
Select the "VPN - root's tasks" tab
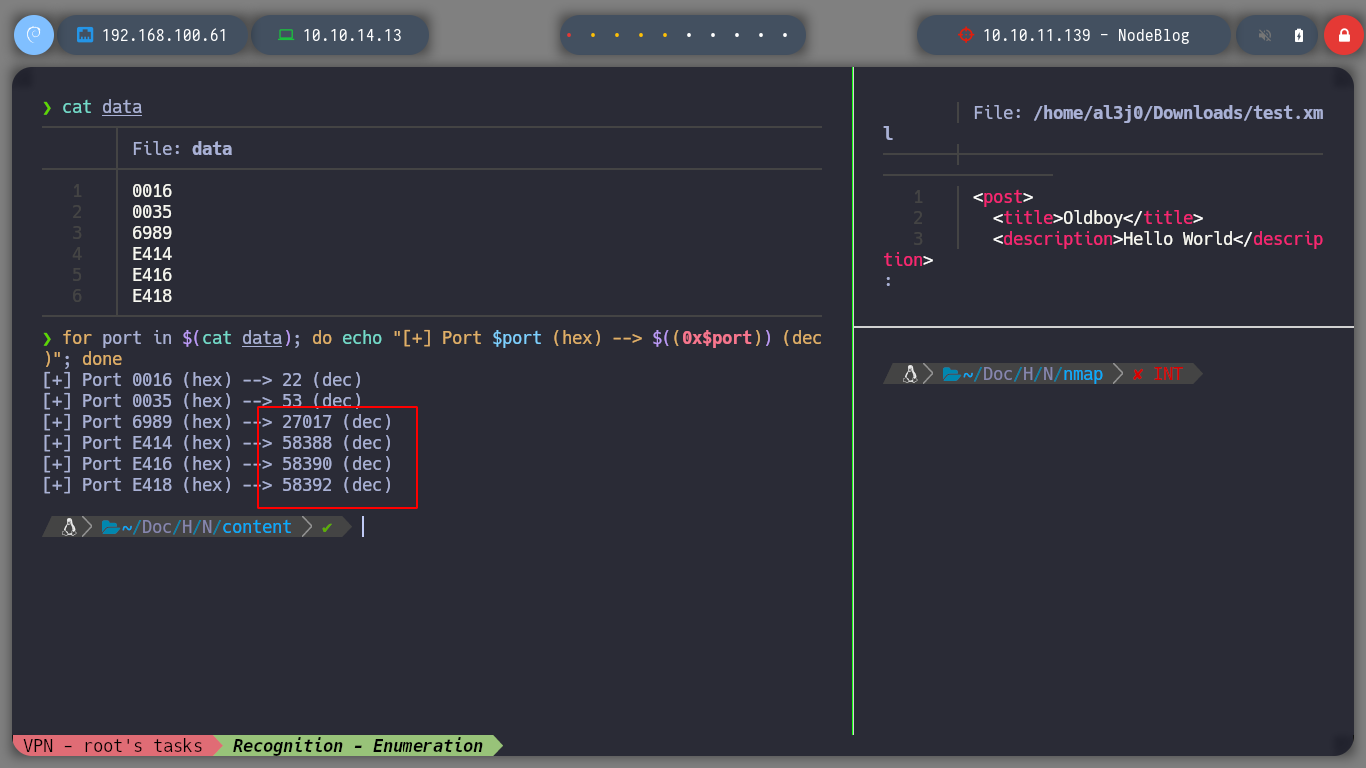(x=113, y=746)
